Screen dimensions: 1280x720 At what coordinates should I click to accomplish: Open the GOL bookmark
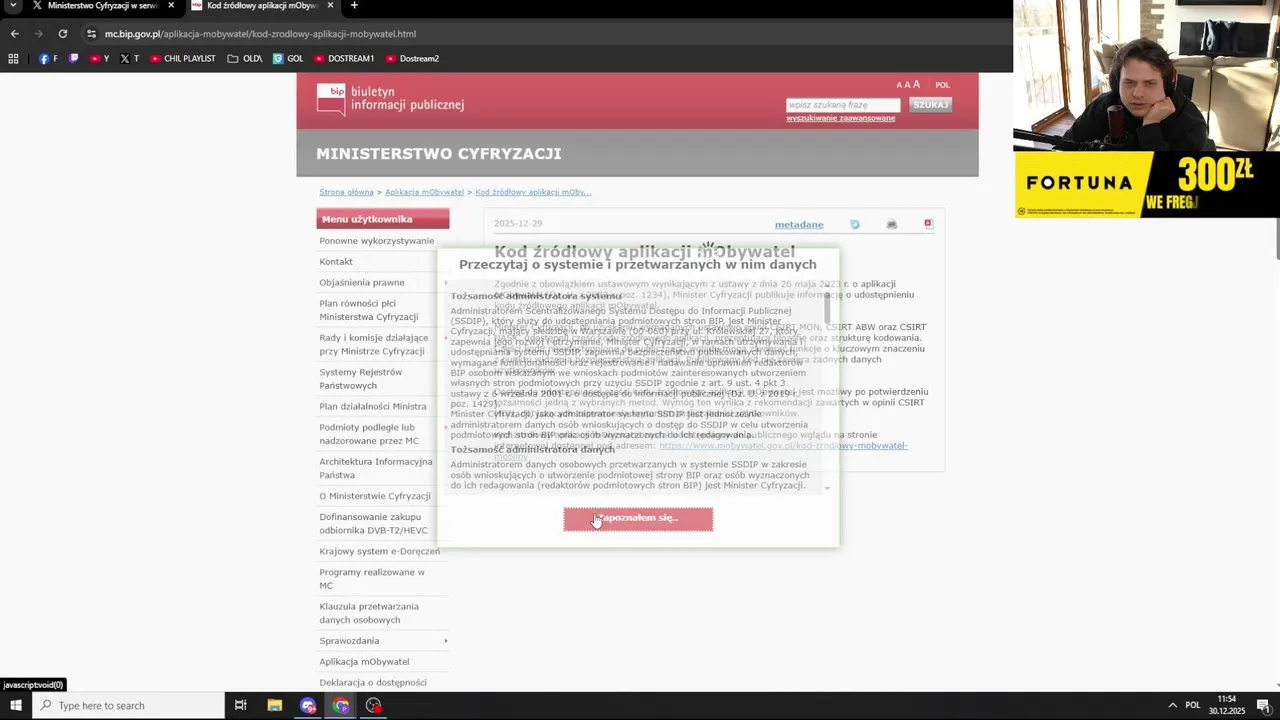[288, 59]
